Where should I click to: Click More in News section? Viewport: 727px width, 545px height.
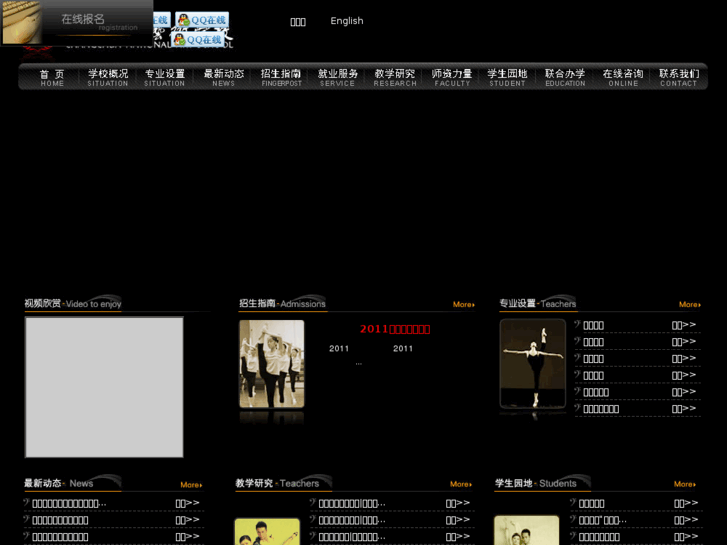point(191,485)
